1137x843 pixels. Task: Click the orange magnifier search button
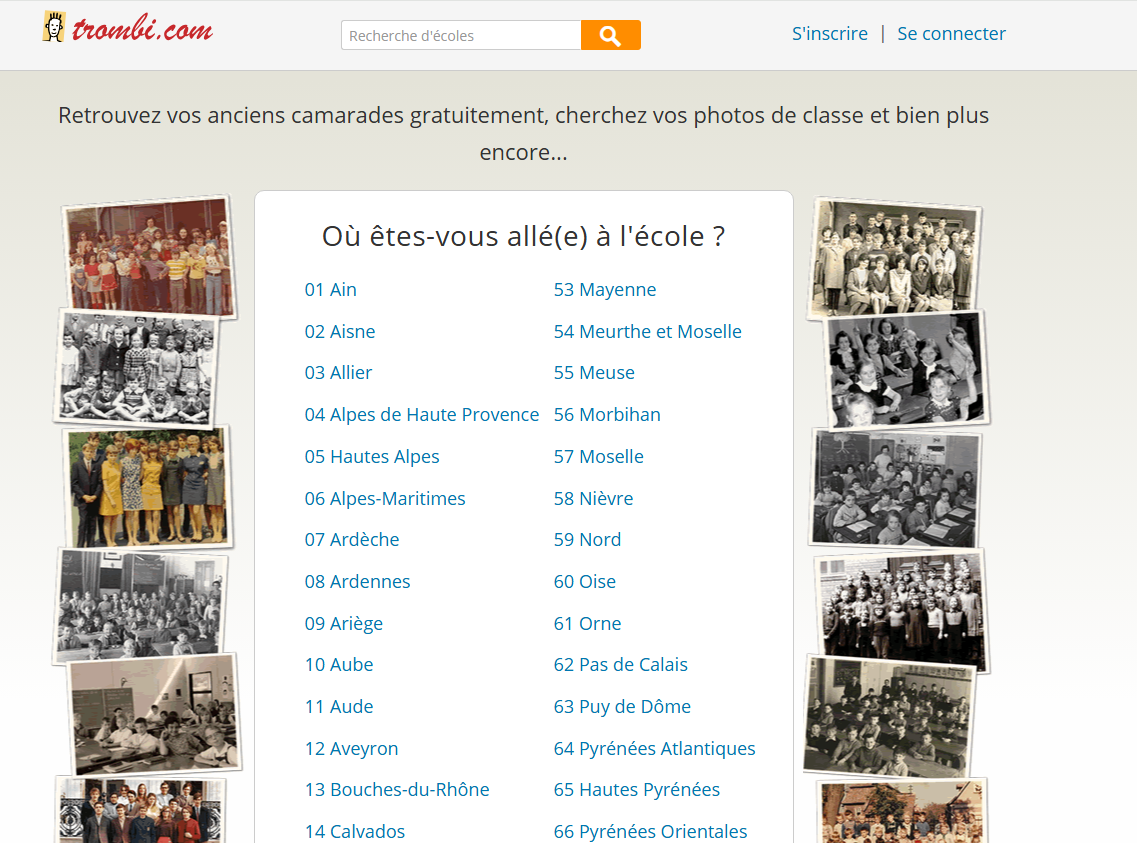tap(611, 35)
